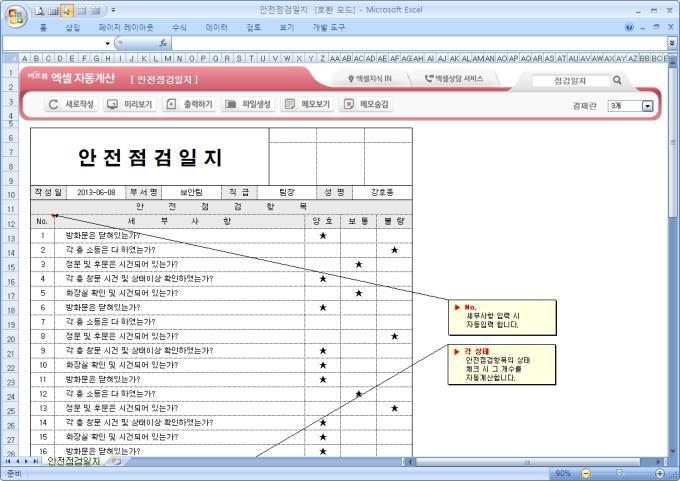Viewport: 680px width, 481px height.
Task: Click the 점검일지 search input box
Action: [x=570, y=81]
